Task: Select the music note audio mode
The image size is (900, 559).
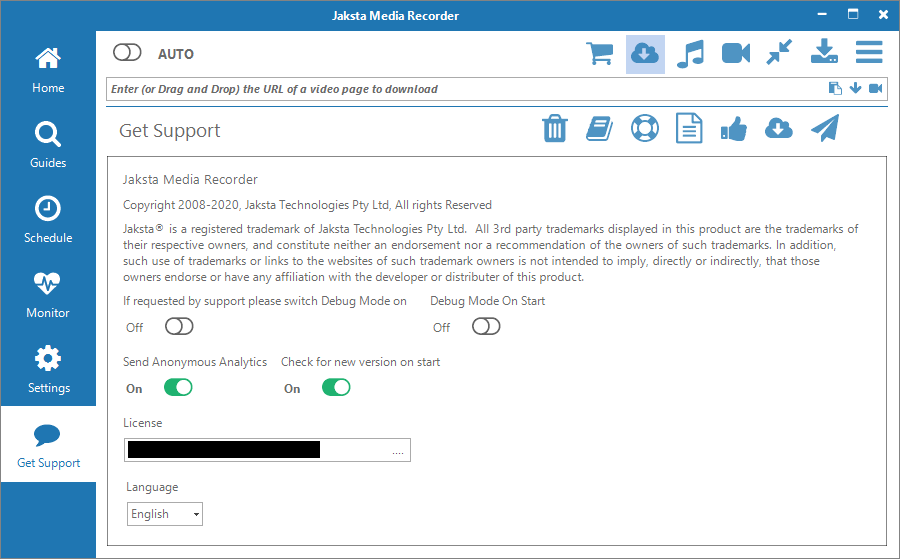Action: [x=690, y=54]
